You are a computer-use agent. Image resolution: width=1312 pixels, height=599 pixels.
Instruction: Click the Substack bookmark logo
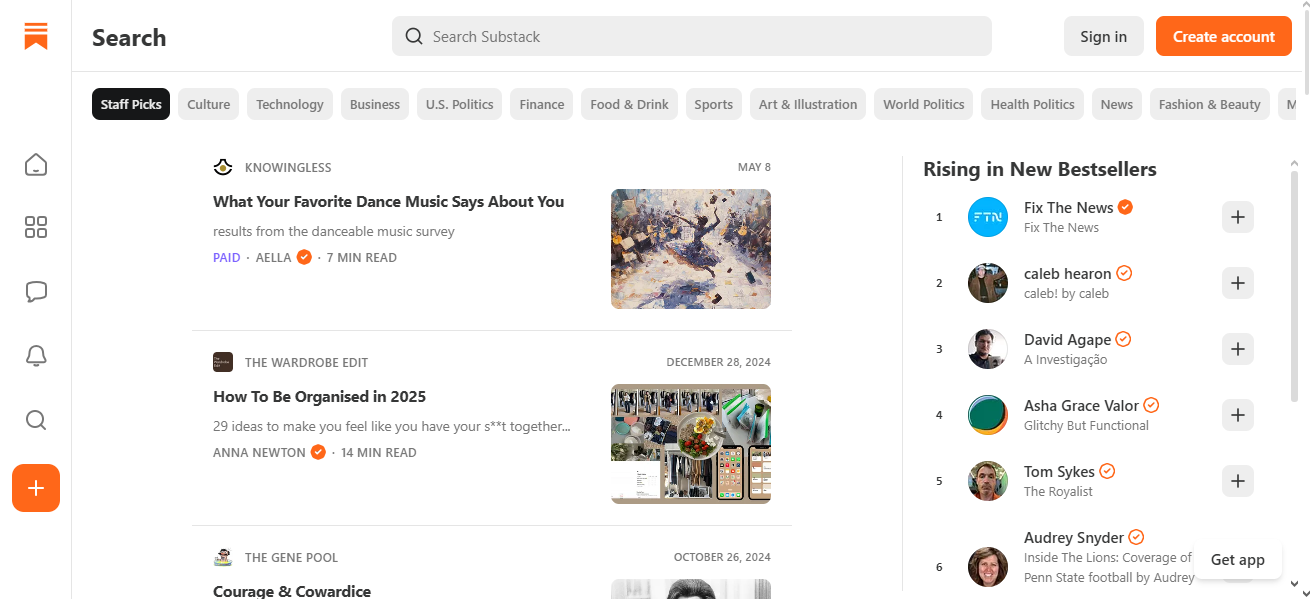point(36,36)
